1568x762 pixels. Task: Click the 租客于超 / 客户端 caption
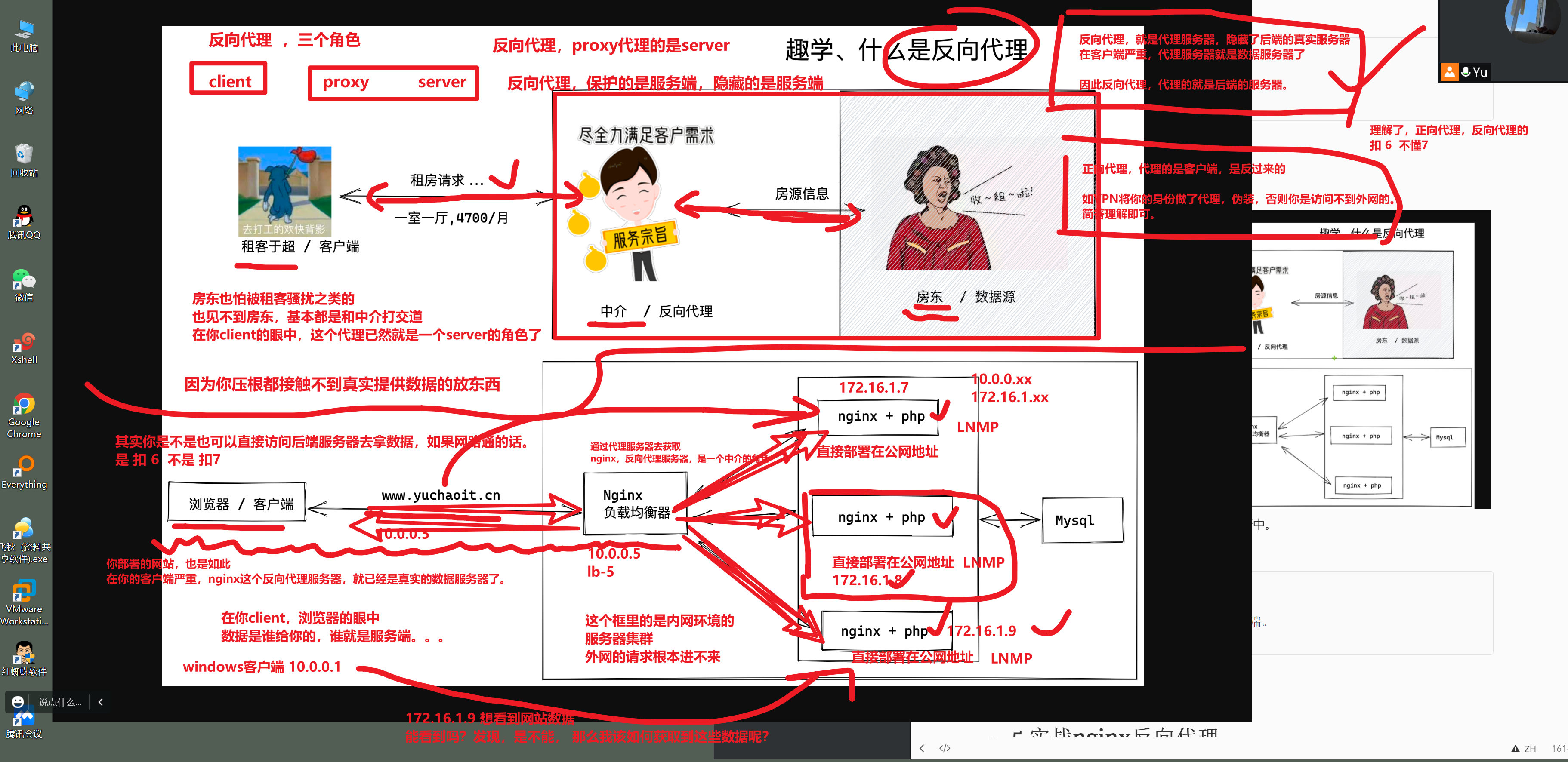pos(300,246)
